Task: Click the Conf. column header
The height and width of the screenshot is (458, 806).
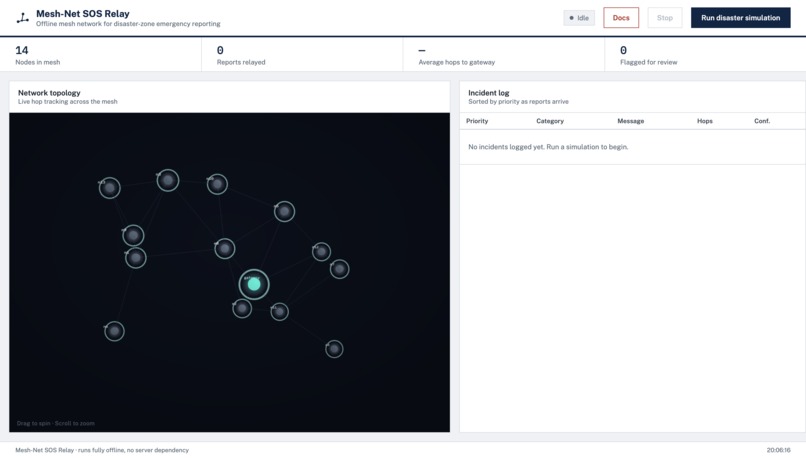Action: point(762,121)
